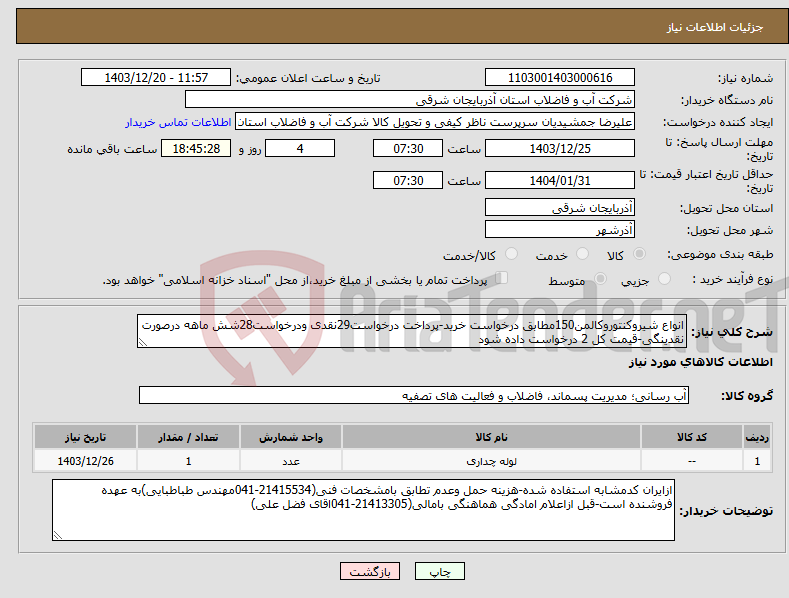Select the کالا radio button
Screen dimensions: 789x598
(640, 254)
